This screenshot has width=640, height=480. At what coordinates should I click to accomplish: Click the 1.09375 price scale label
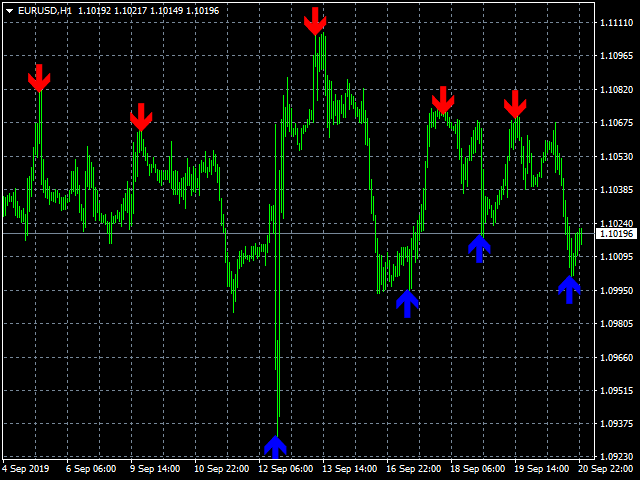616,423
